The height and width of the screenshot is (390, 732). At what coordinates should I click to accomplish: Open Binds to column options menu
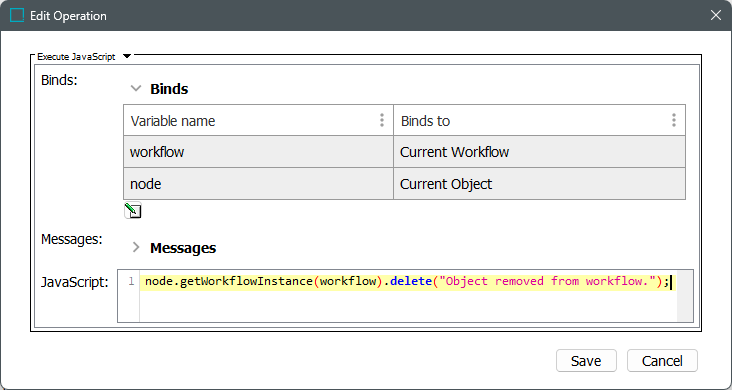tap(674, 121)
